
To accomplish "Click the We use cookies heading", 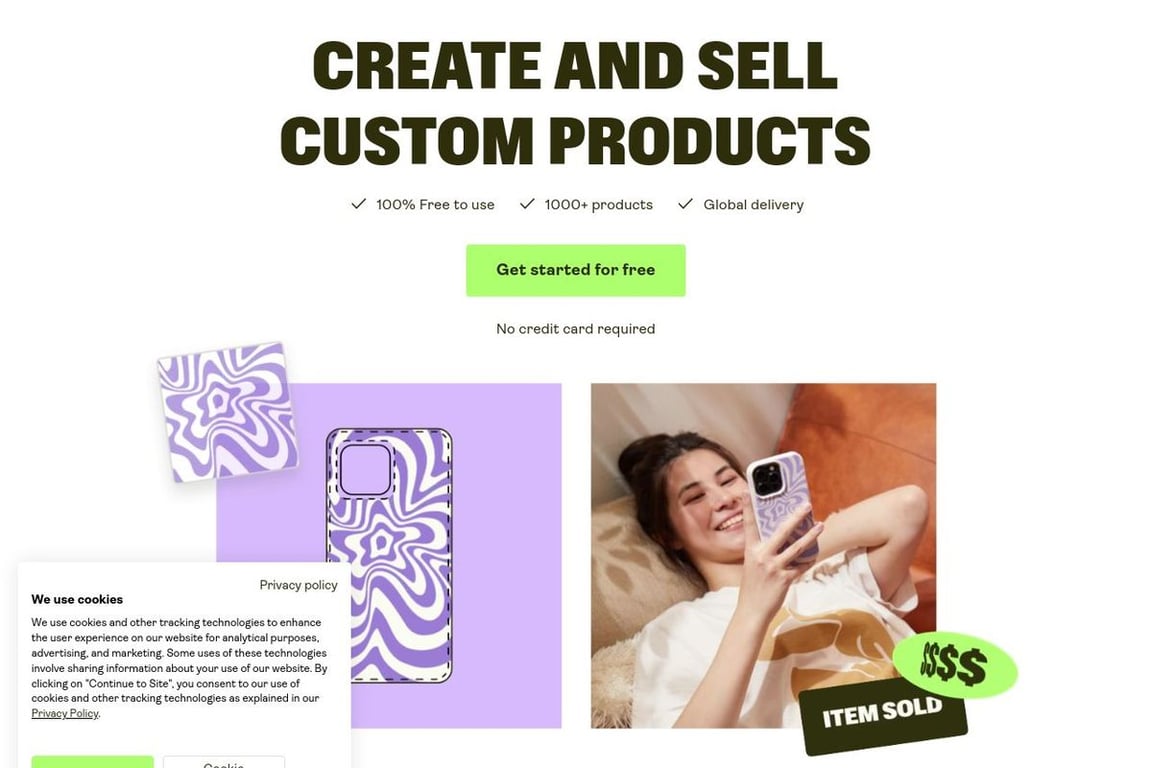I will pos(77,599).
